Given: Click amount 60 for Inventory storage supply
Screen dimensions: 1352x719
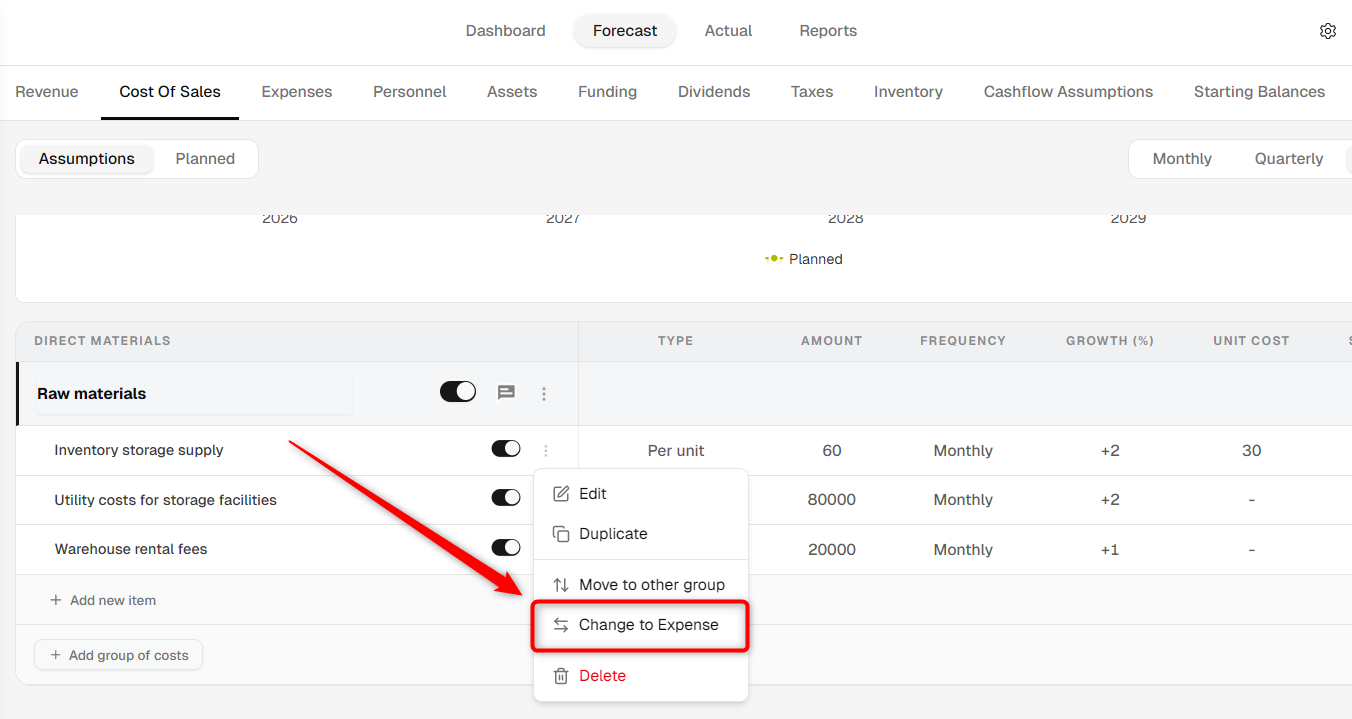Looking at the screenshot, I should [832, 451].
